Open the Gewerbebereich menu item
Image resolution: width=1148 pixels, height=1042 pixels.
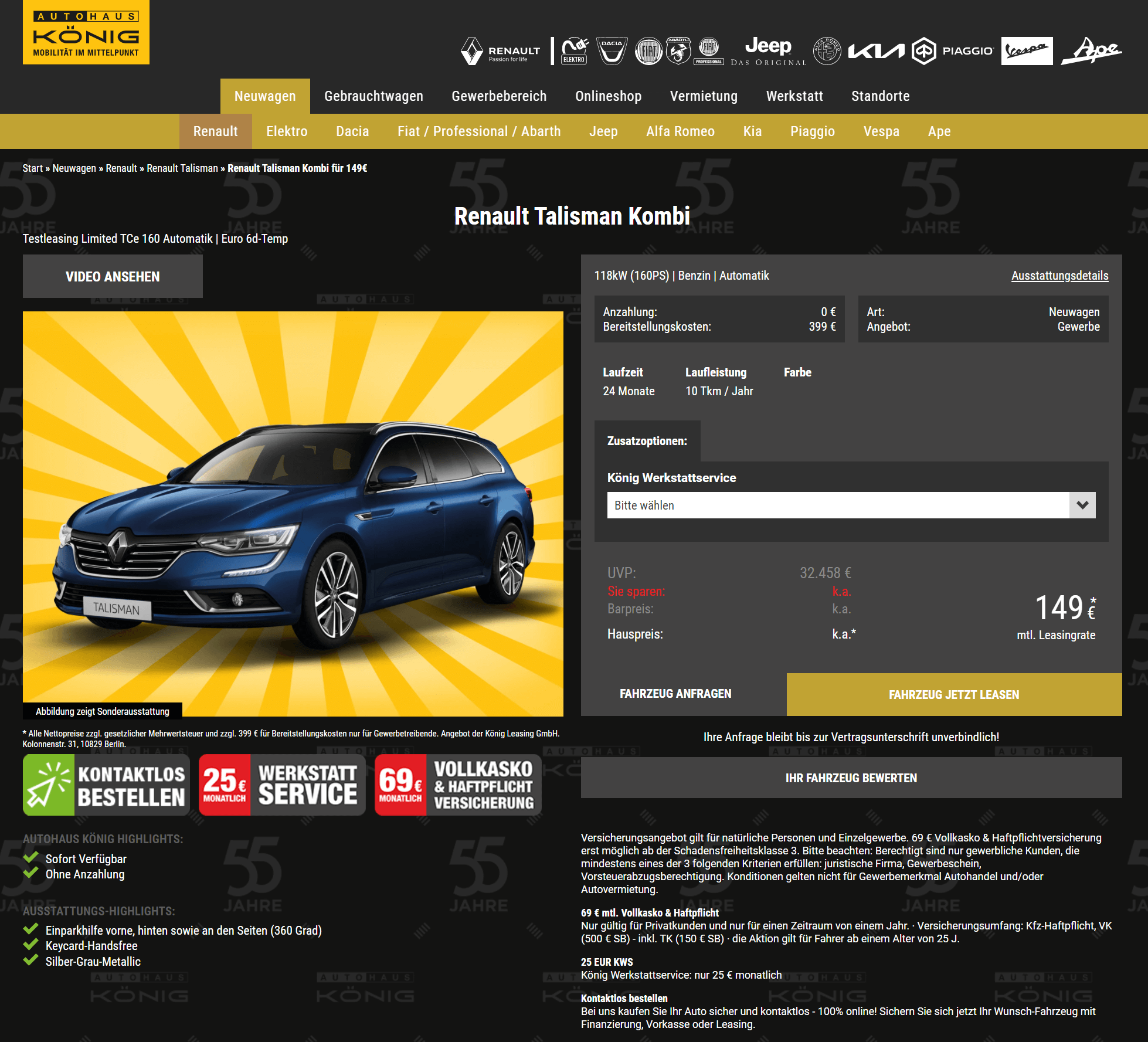(499, 96)
